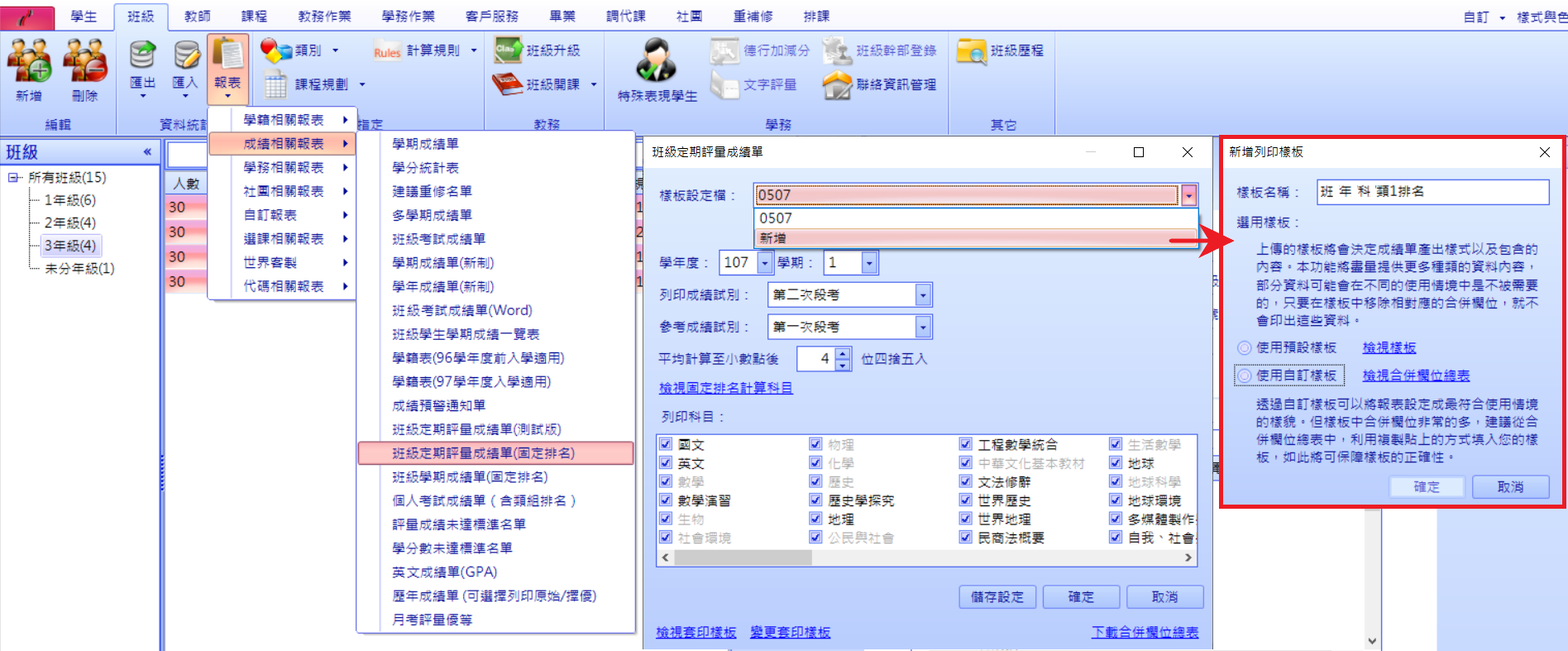The height and width of the screenshot is (651, 1568).
Task: Open the 匯出 export icon
Action: (x=142, y=55)
